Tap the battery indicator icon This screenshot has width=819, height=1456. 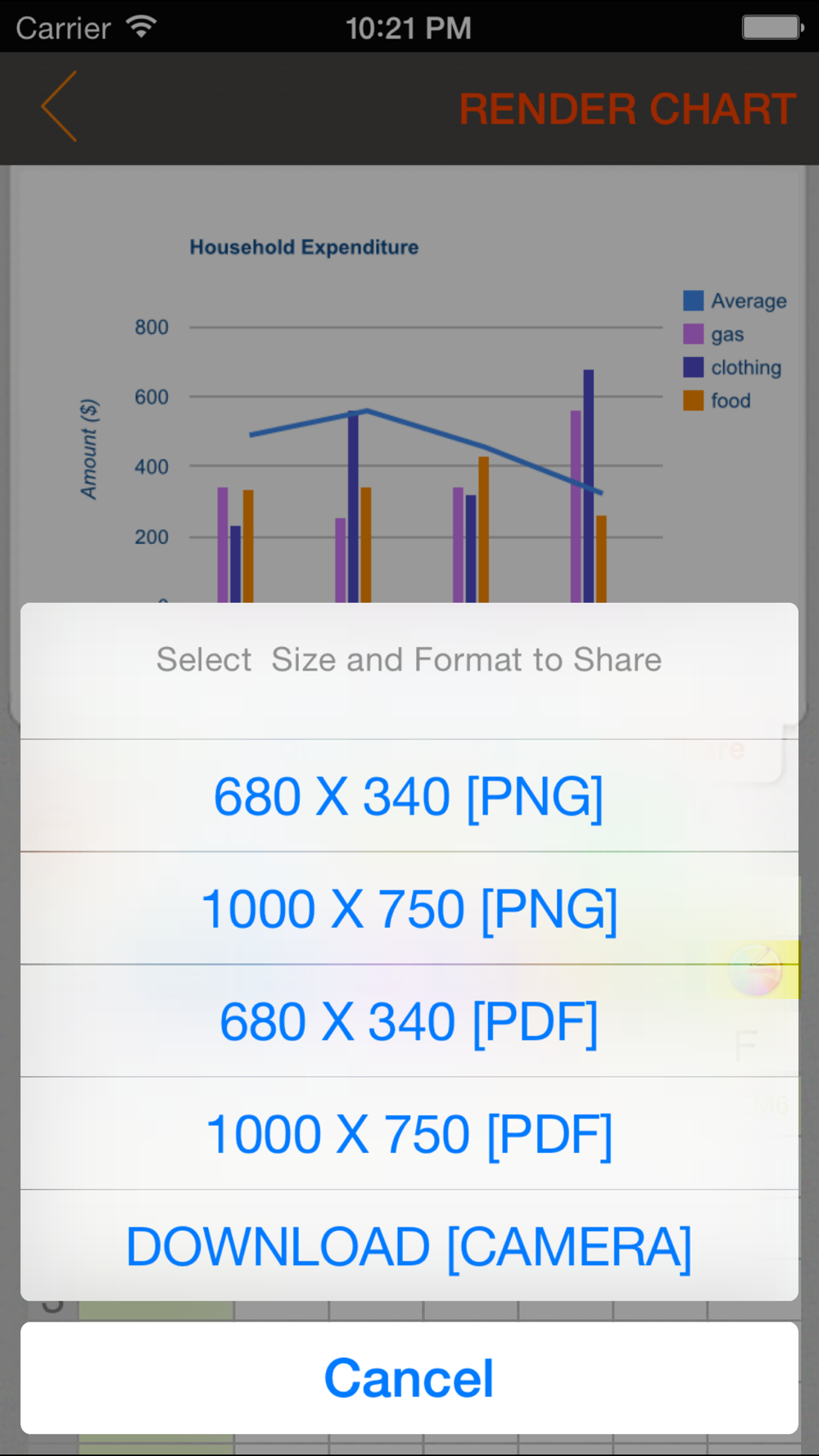[772, 27]
